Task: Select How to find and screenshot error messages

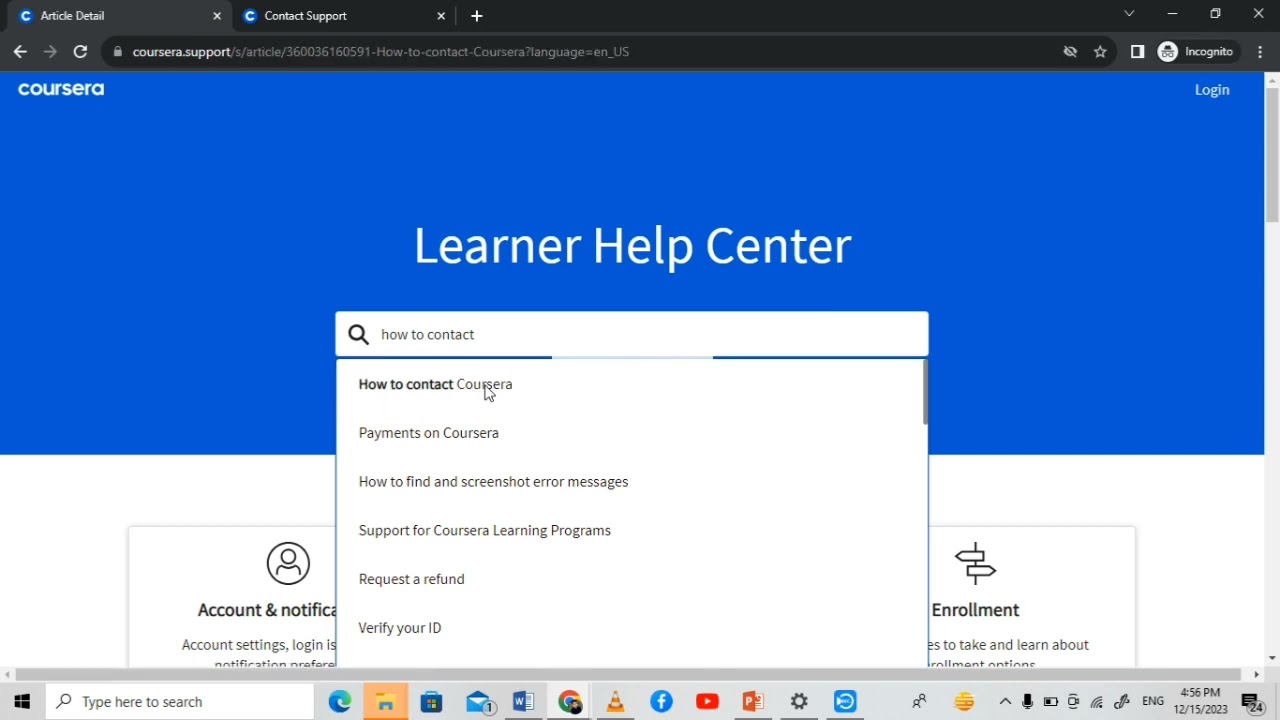Action: pyautogui.click(x=631, y=482)
